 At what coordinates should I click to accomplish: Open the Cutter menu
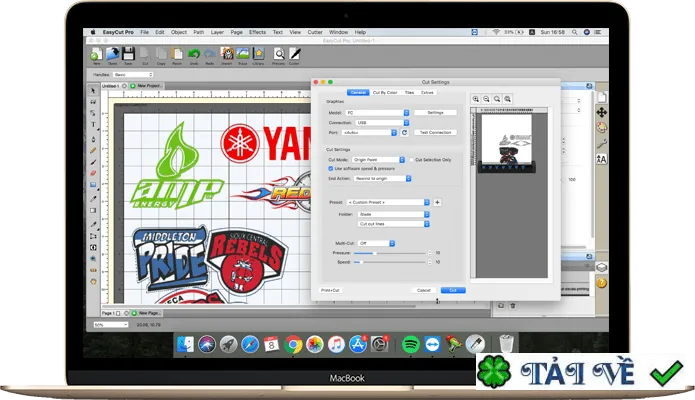315,32
